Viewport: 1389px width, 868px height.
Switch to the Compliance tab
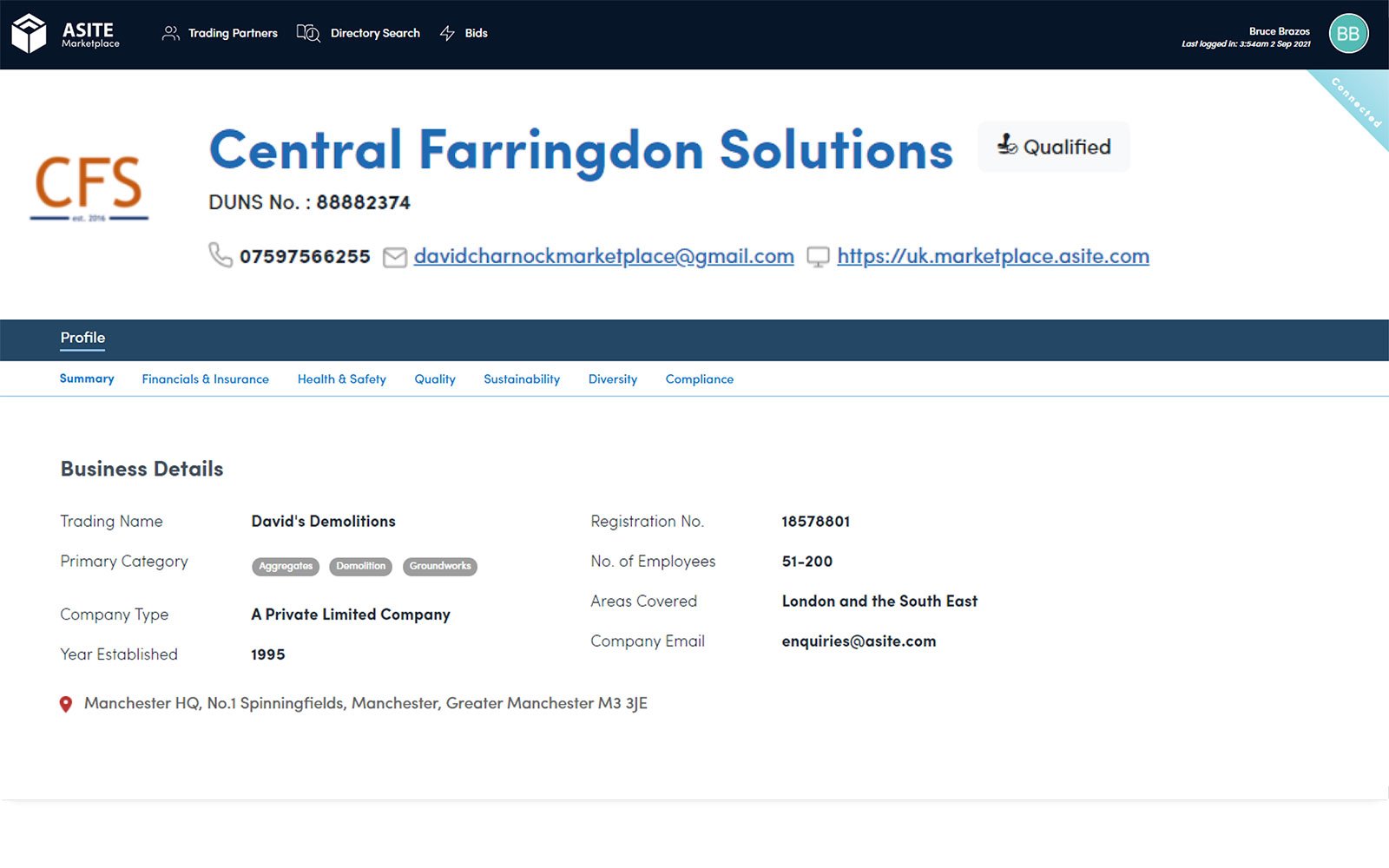pos(700,379)
